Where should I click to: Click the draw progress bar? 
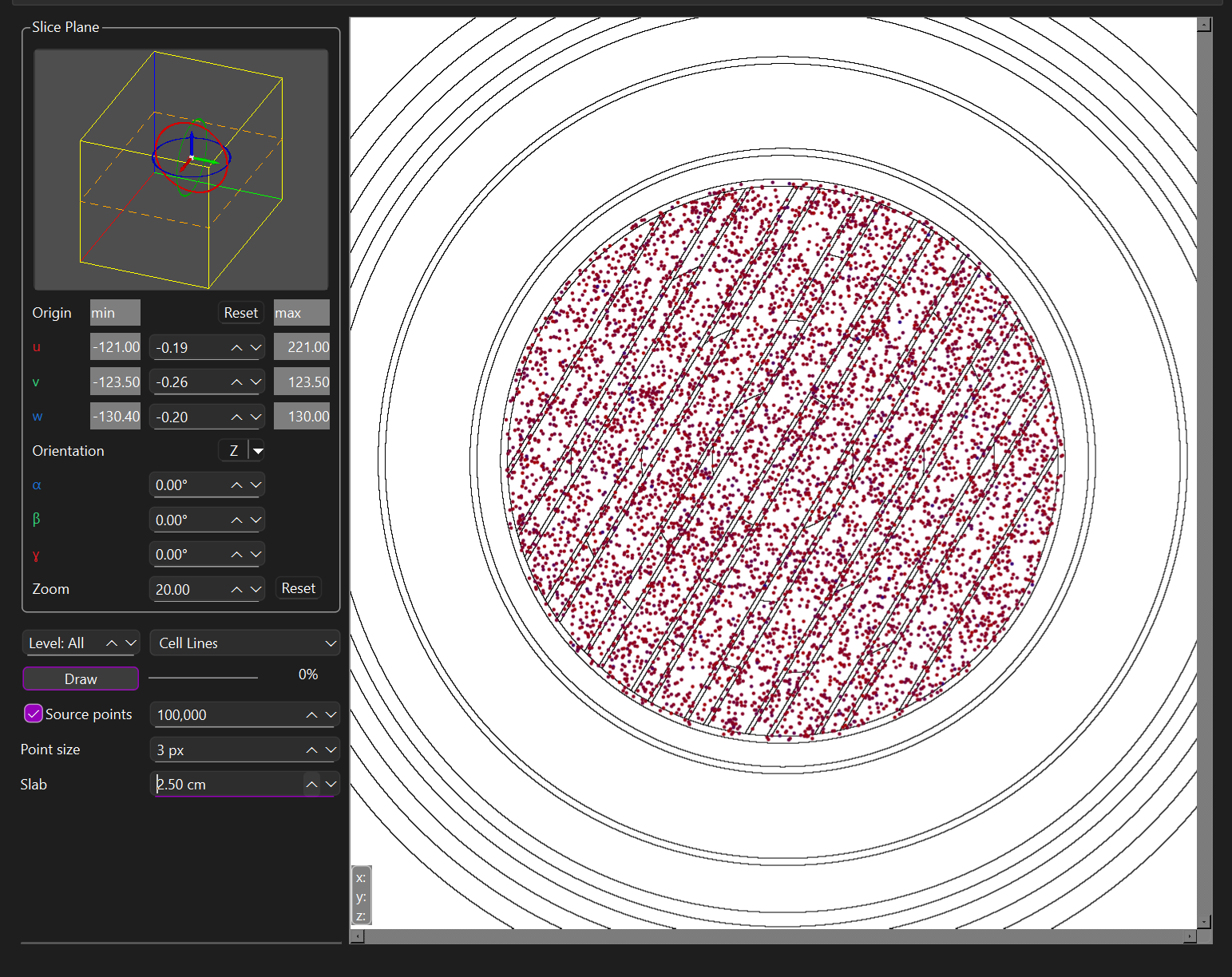203,678
